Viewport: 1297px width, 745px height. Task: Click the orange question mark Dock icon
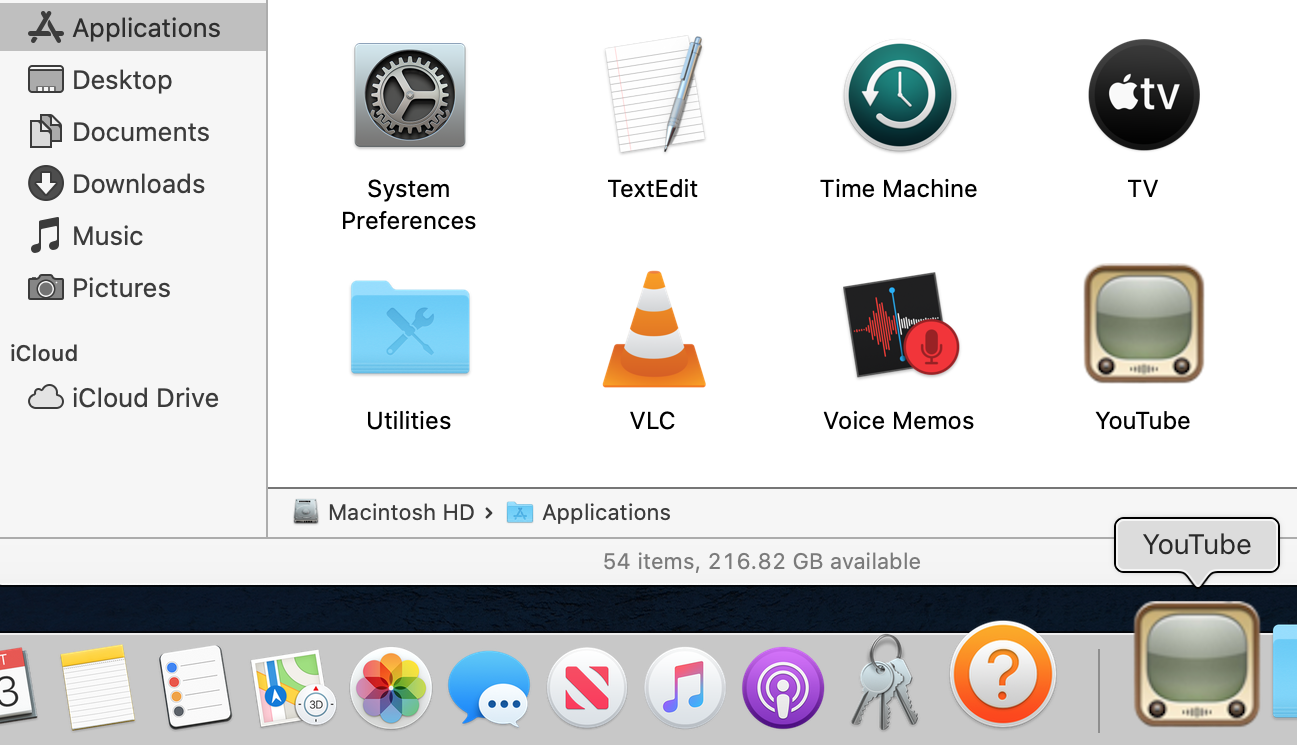point(1003,675)
